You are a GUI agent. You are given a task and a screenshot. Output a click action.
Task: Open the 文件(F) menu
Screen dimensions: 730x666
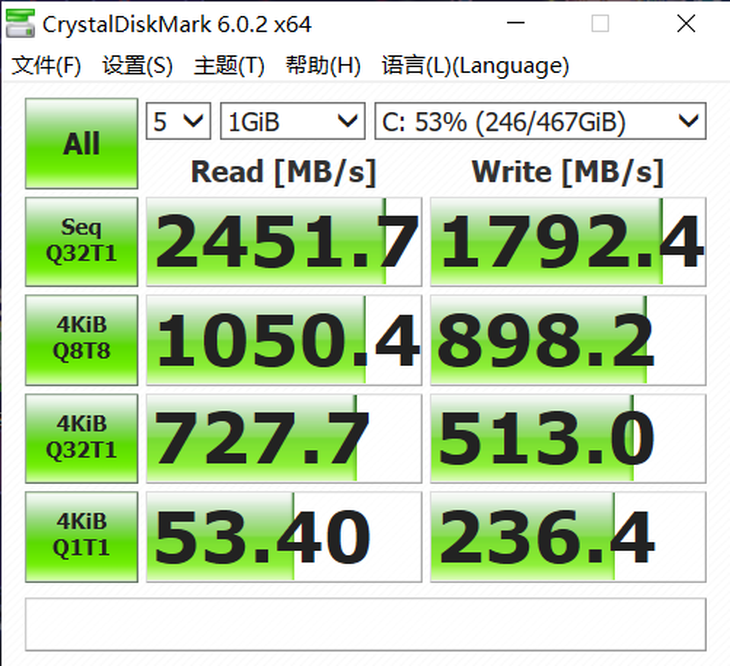46,65
